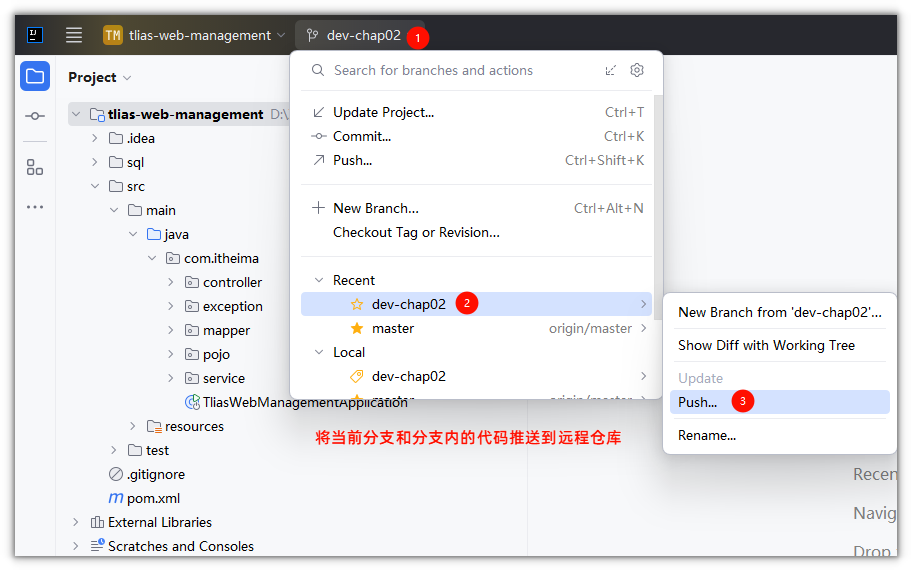
Task: Expand the resources folder
Action: 133,426
